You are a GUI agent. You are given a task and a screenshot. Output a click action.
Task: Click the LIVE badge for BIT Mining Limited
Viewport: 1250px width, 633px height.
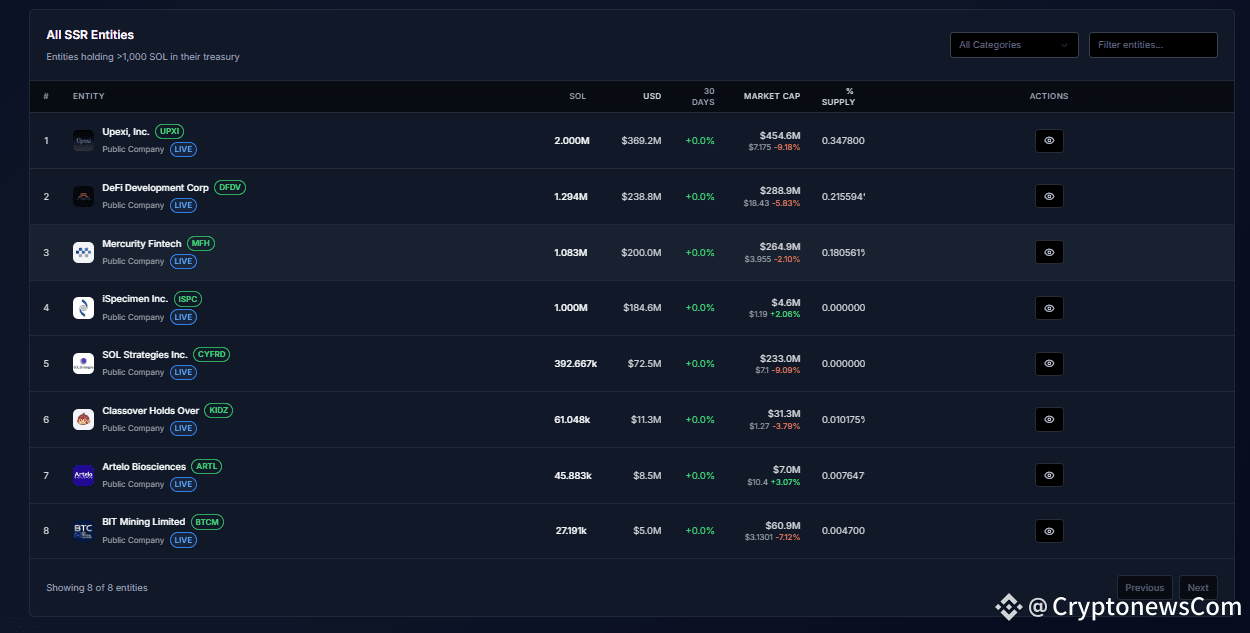click(183, 540)
